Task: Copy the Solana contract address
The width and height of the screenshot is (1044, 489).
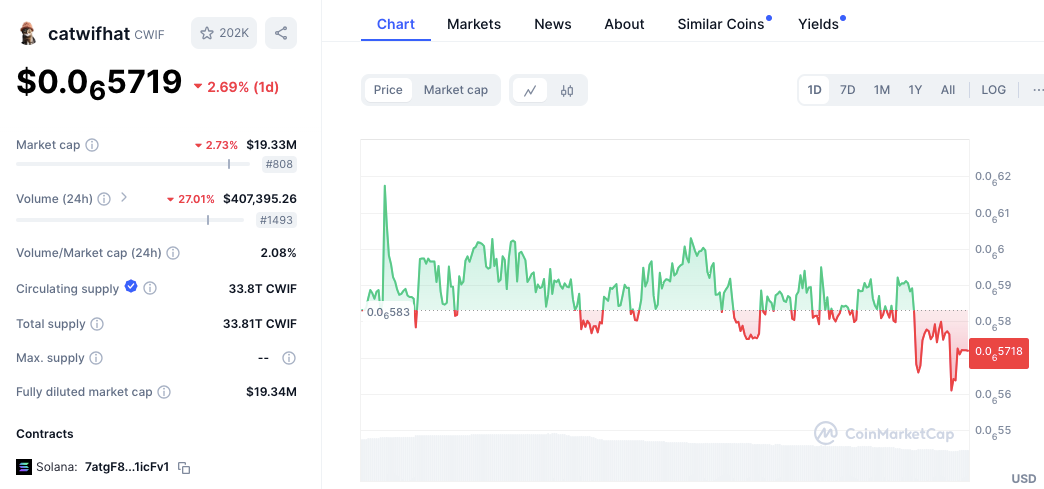Action: pos(184,468)
